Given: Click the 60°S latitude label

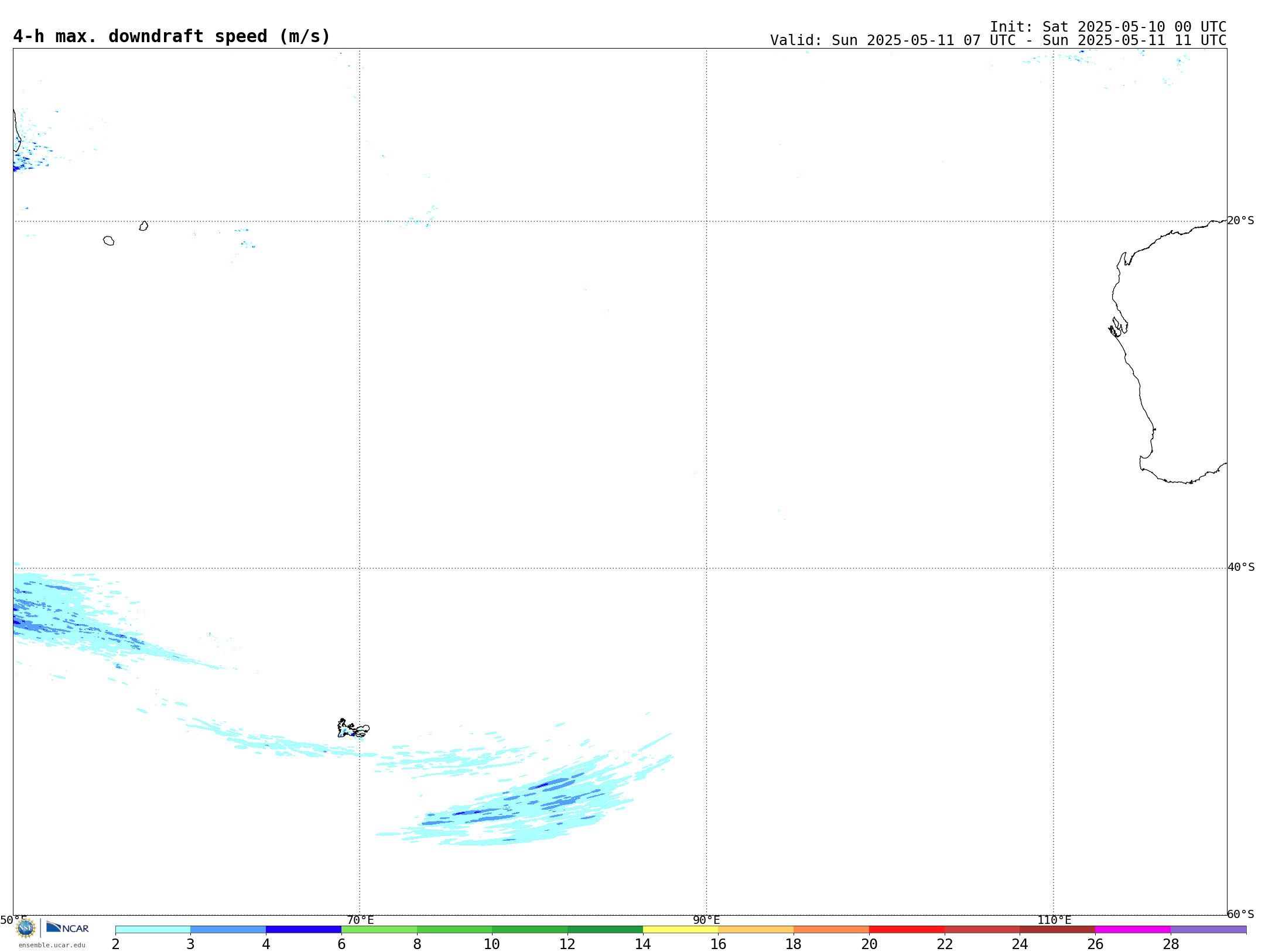Looking at the screenshot, I should [1240, 914].
